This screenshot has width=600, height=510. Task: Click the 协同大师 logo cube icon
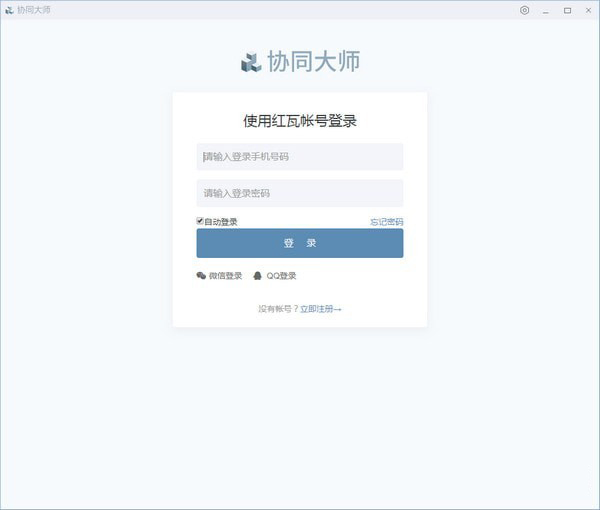tap(251, 62)
